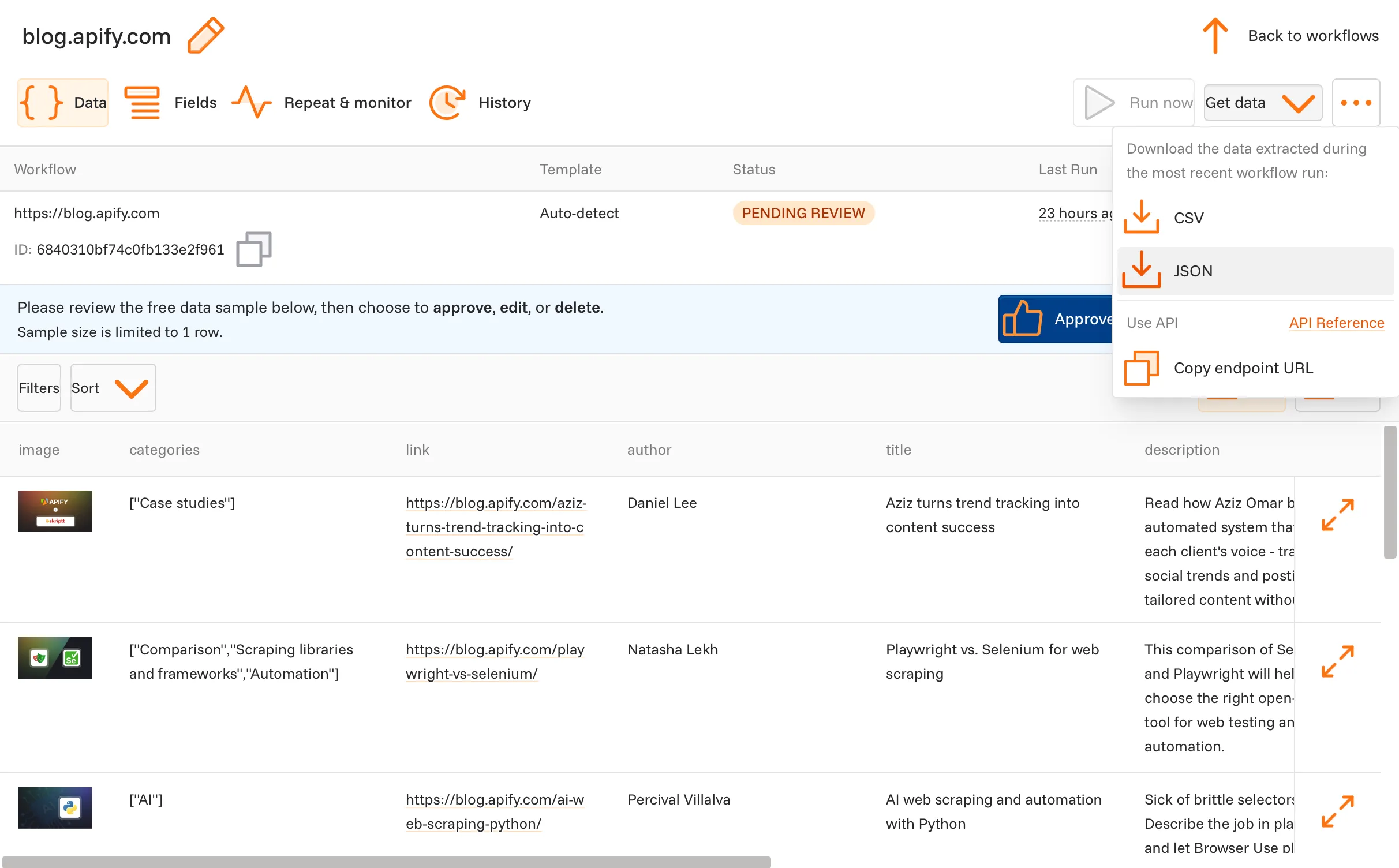Download data as JSON

pos(1255,271)
